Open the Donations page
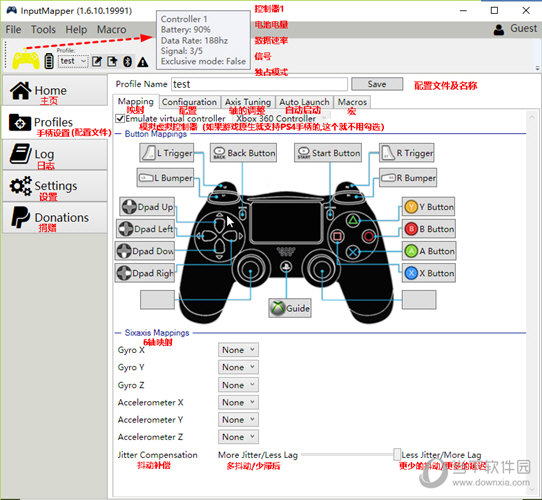The image size is (542, 500). [55, 217]
